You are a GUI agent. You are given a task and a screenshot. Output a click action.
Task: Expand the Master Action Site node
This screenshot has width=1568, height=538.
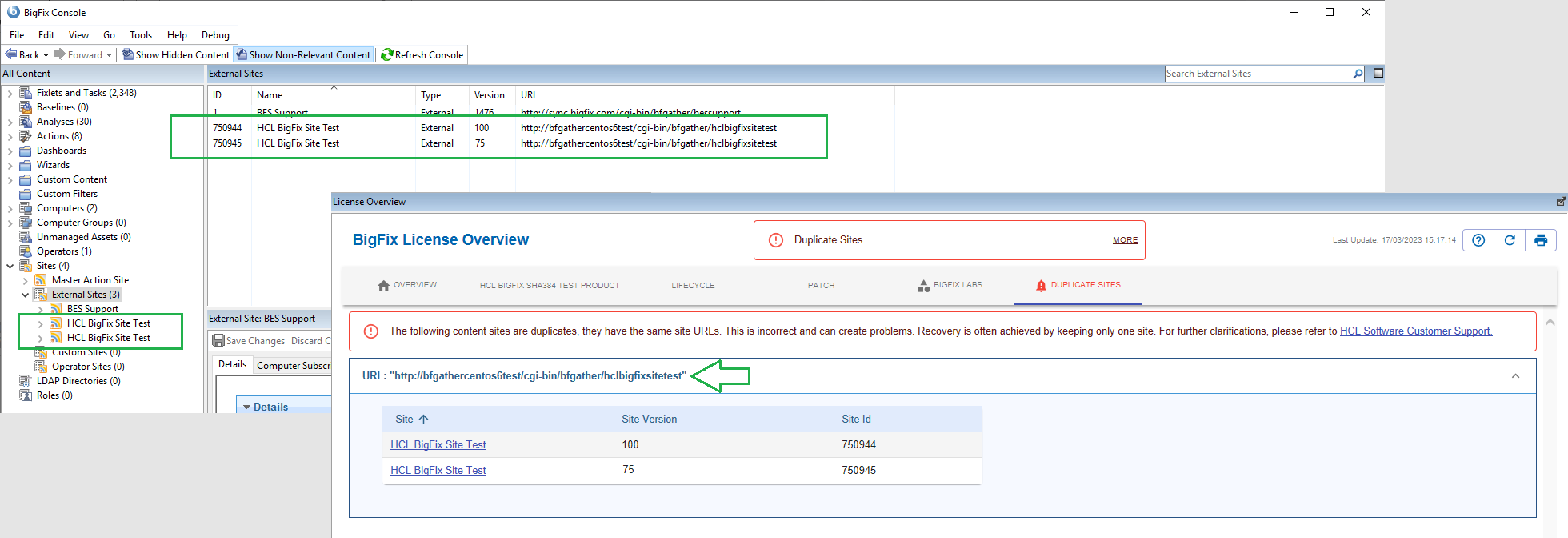point(25,280)
